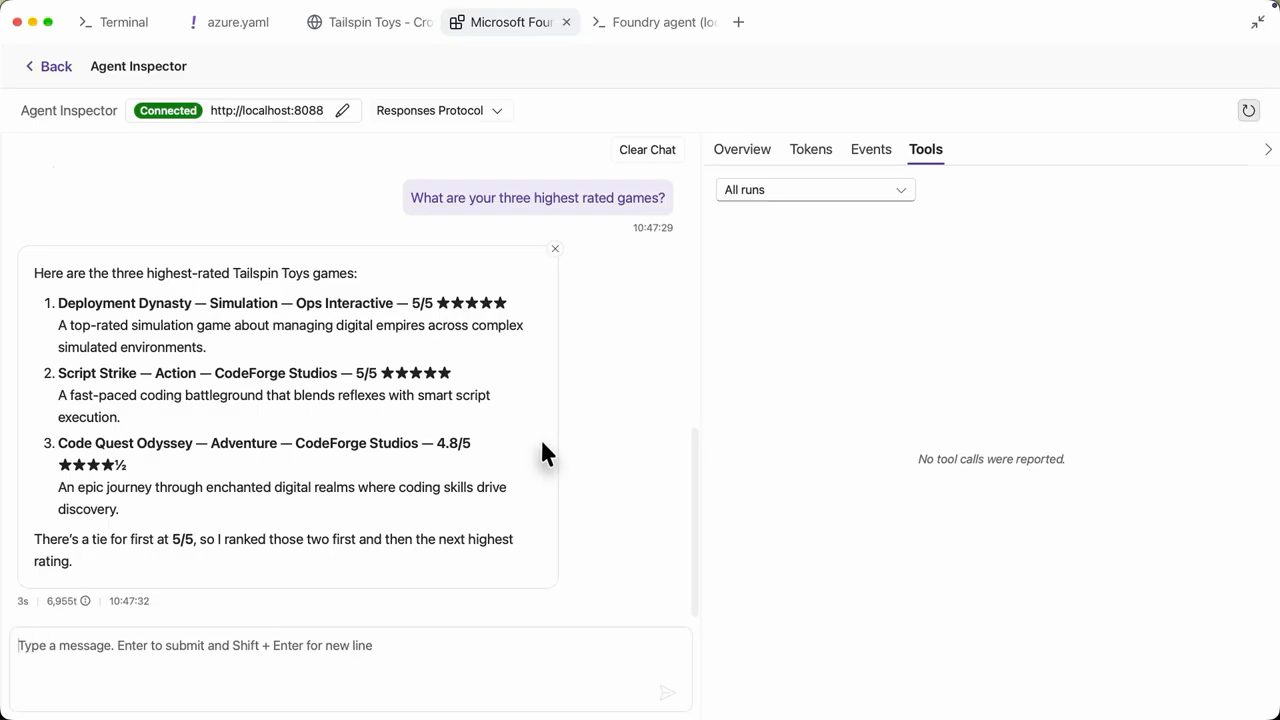1280x720 pixels.
Task: Go Back from the Agent Inspector
Action: 49,66
